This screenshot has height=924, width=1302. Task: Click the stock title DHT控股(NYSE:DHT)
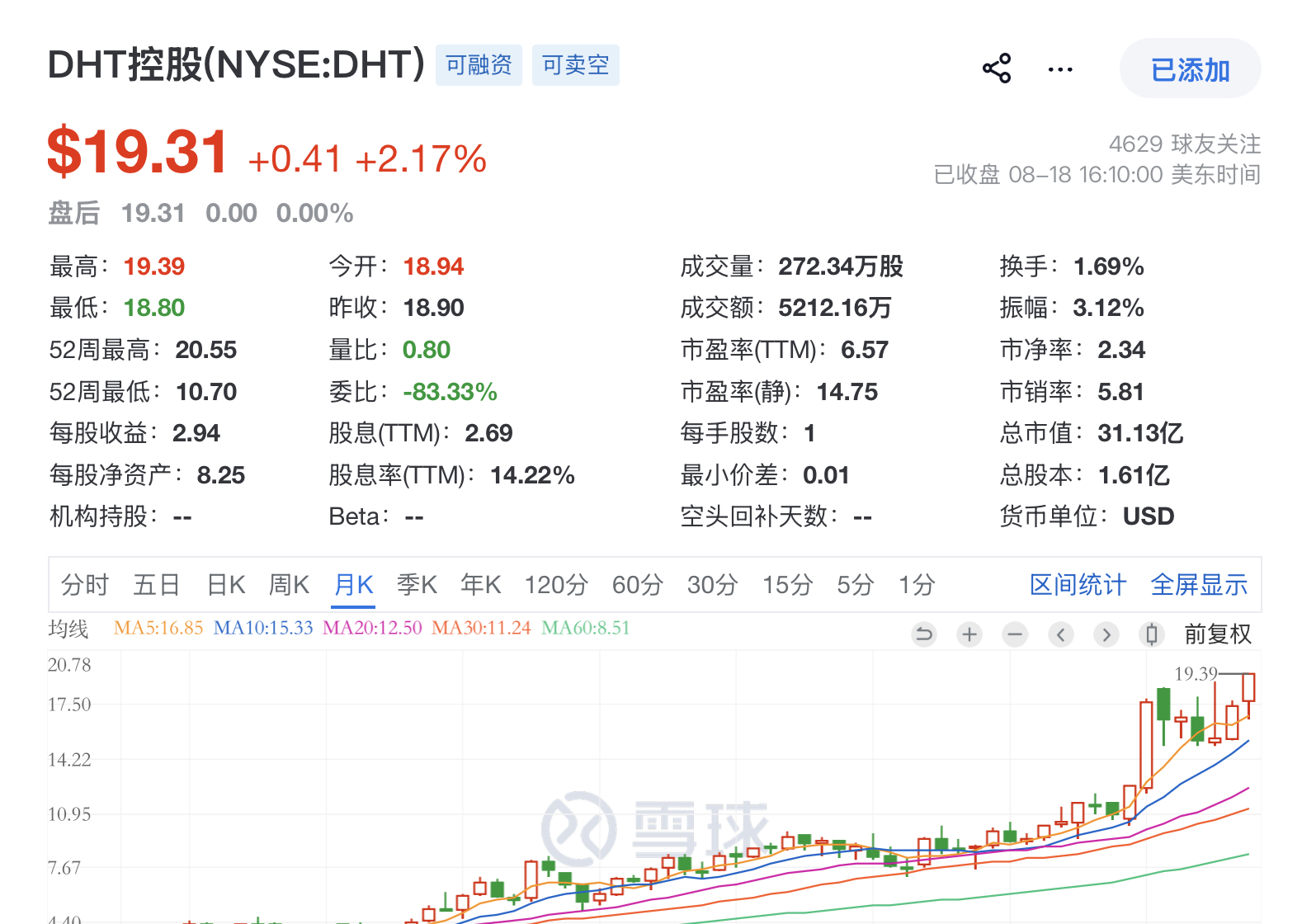click(237, 64)
